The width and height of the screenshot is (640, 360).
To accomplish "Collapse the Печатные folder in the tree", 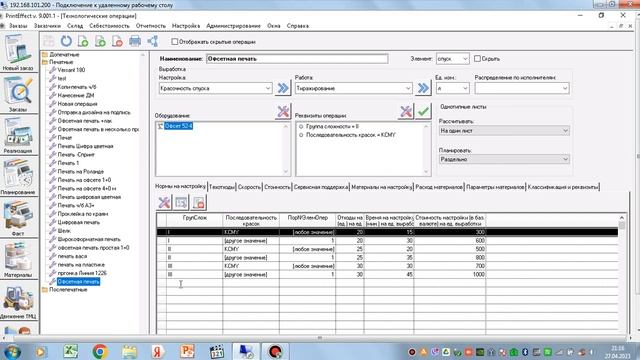I will [x=61, y=62].
